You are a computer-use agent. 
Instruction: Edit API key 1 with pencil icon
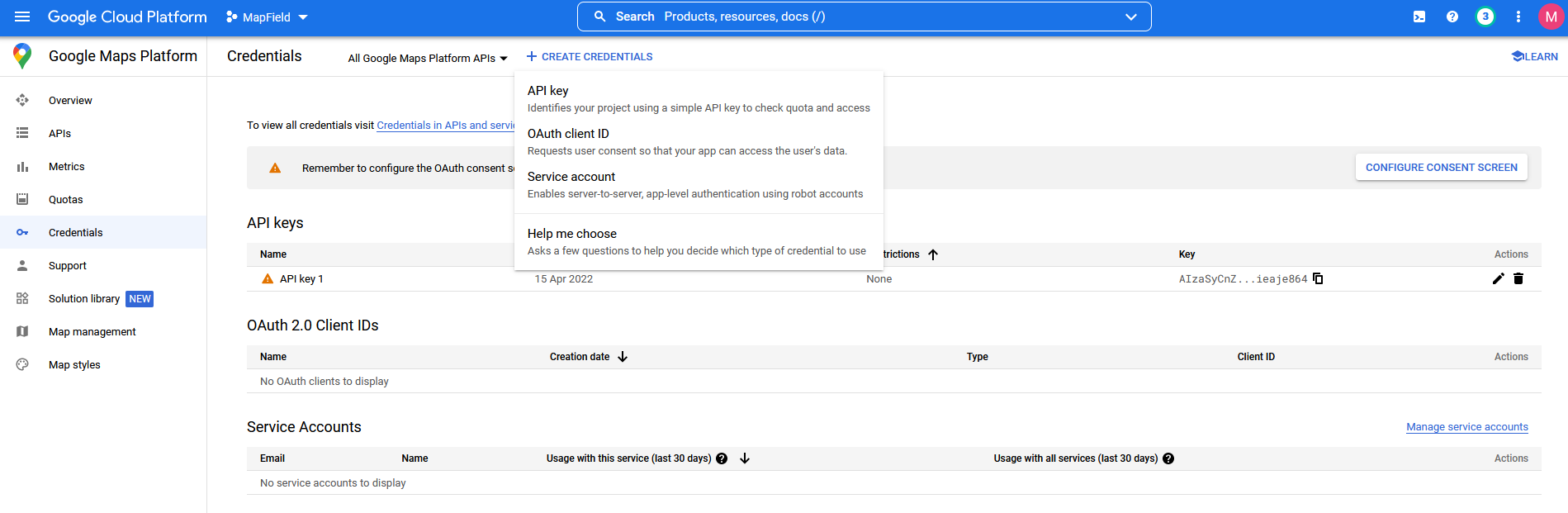pyautogui.click(x=1499, y=278)
